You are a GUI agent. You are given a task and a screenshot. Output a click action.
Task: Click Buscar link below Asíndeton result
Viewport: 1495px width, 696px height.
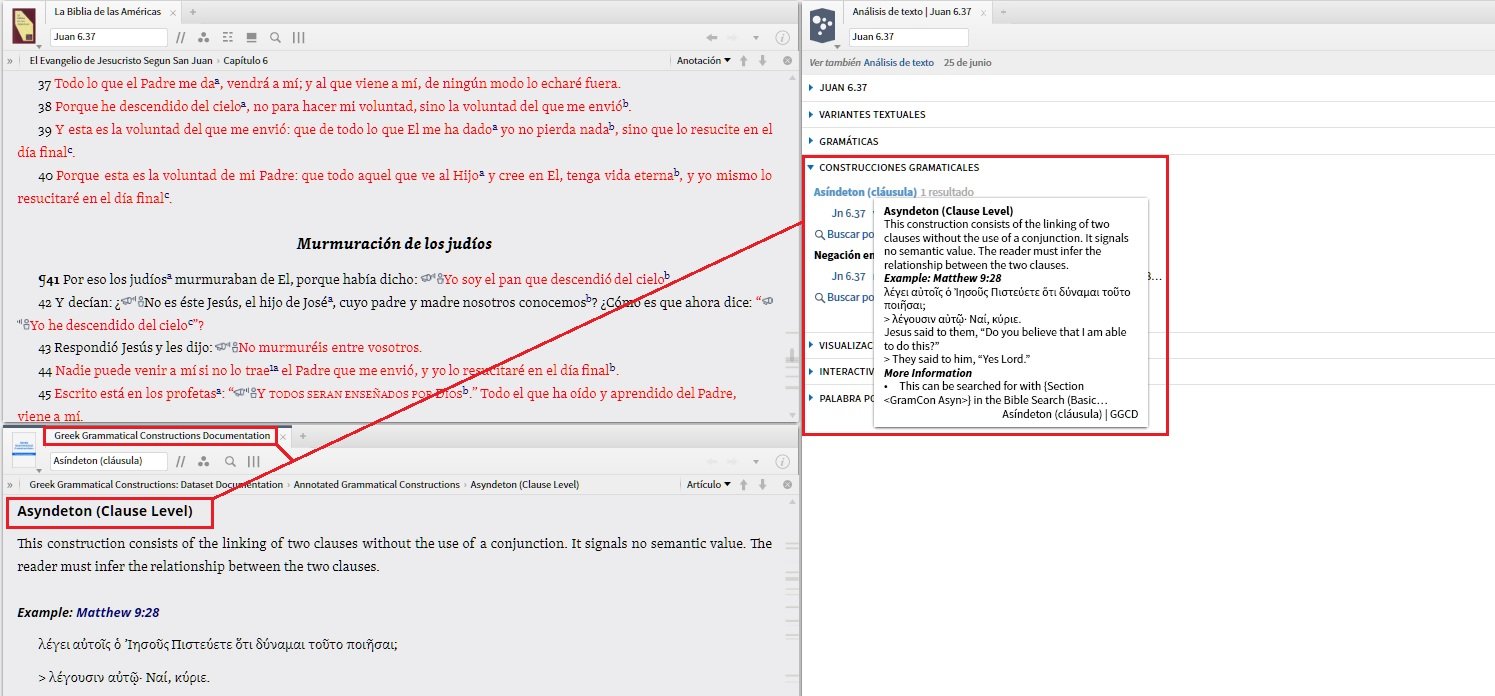843,234
